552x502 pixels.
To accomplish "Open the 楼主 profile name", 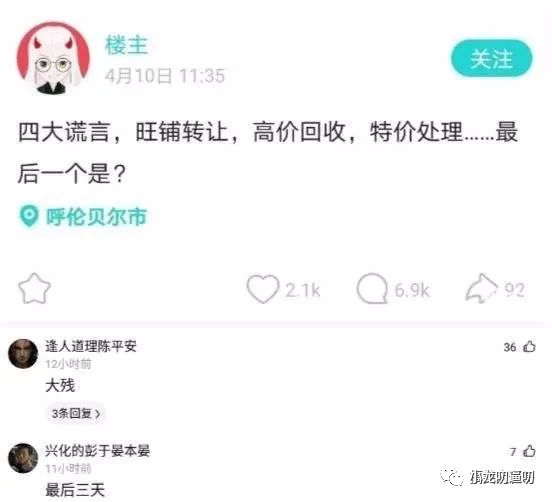I will [126, 45].
